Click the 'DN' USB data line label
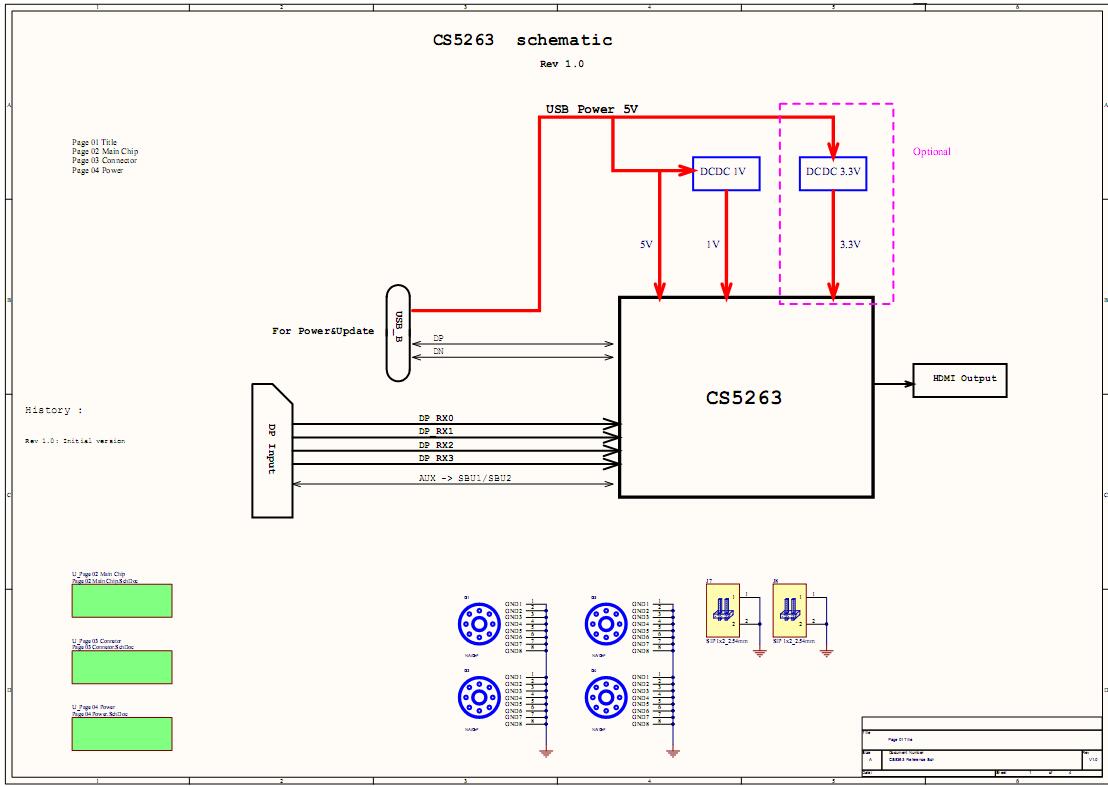Screen dimensions: 1108x787 point(438,351)
